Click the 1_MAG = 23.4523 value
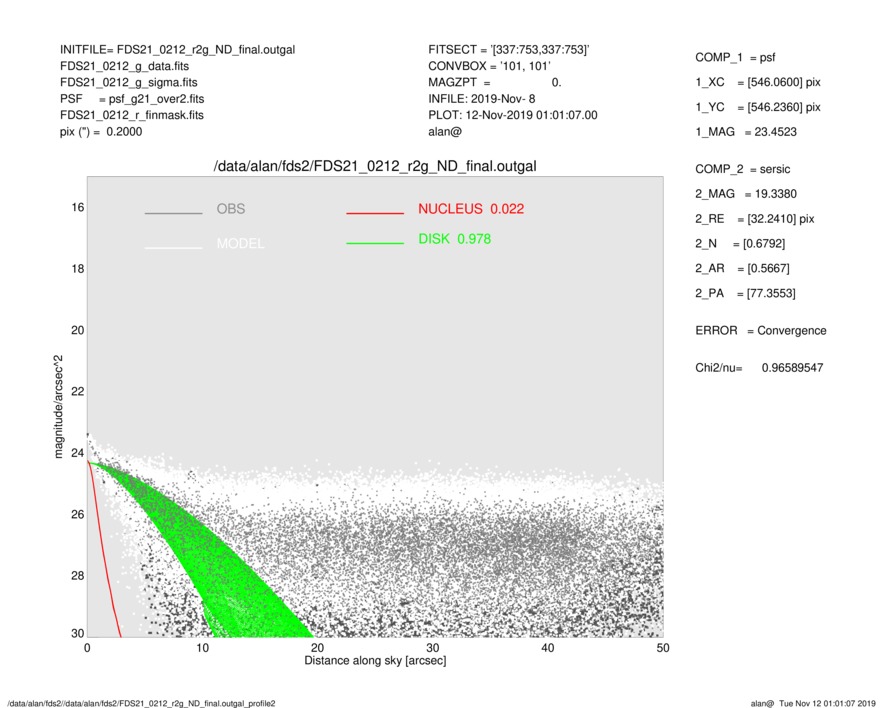Image resolution: width=885 pixels, height=708 pixels. point(746,132)
